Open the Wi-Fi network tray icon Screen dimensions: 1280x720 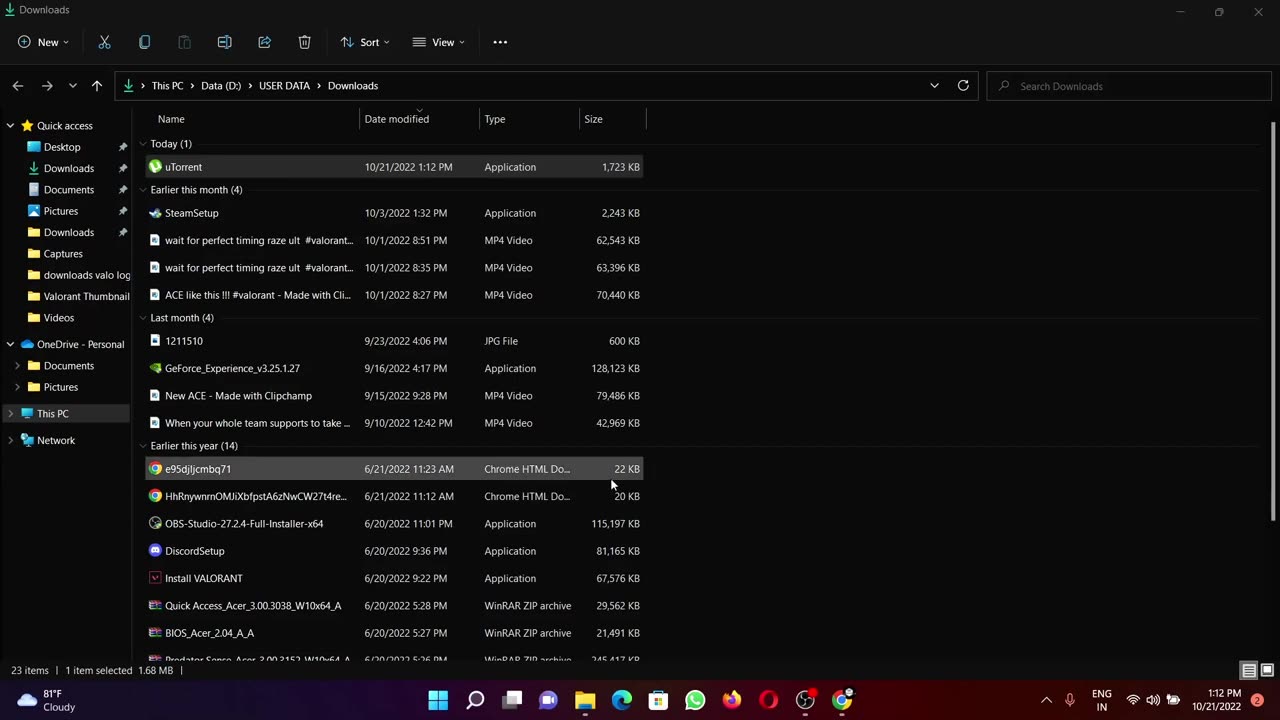tap(1133, 700)
